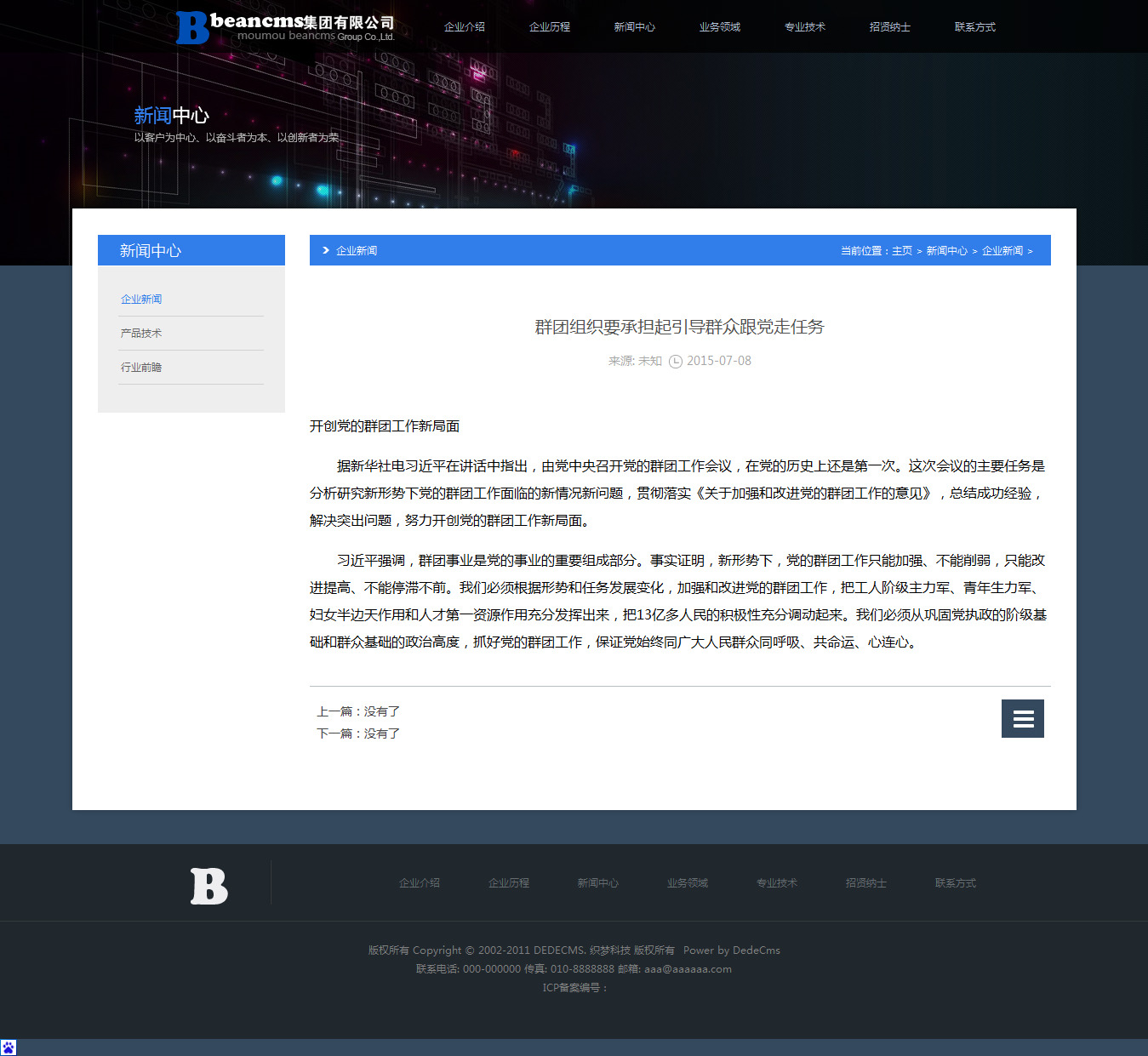Click the clock icon next to date
The image size is (1148, 1056).
(676, 362)
